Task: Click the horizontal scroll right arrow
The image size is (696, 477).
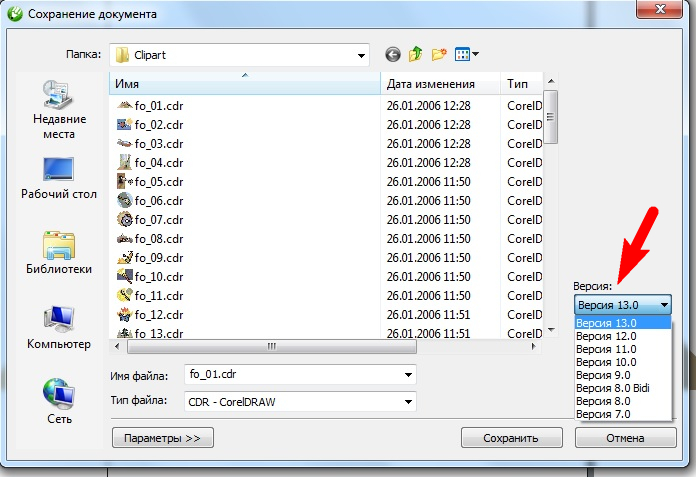Action: [534, 347]
